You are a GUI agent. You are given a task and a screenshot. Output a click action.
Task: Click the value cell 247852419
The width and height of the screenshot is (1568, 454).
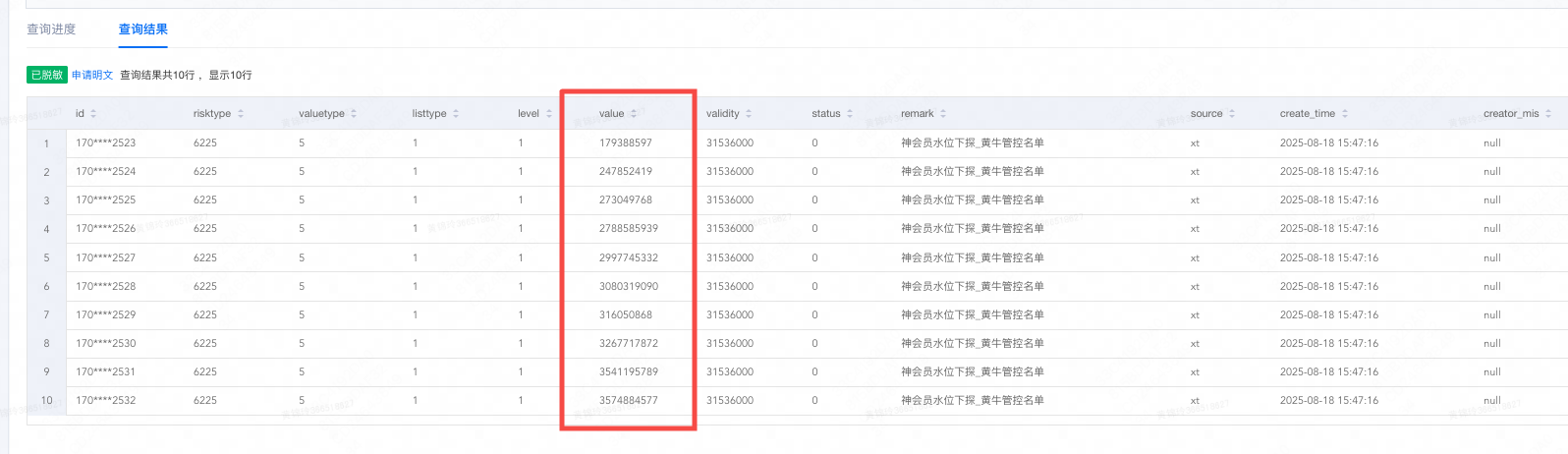(x=626, y=171)
